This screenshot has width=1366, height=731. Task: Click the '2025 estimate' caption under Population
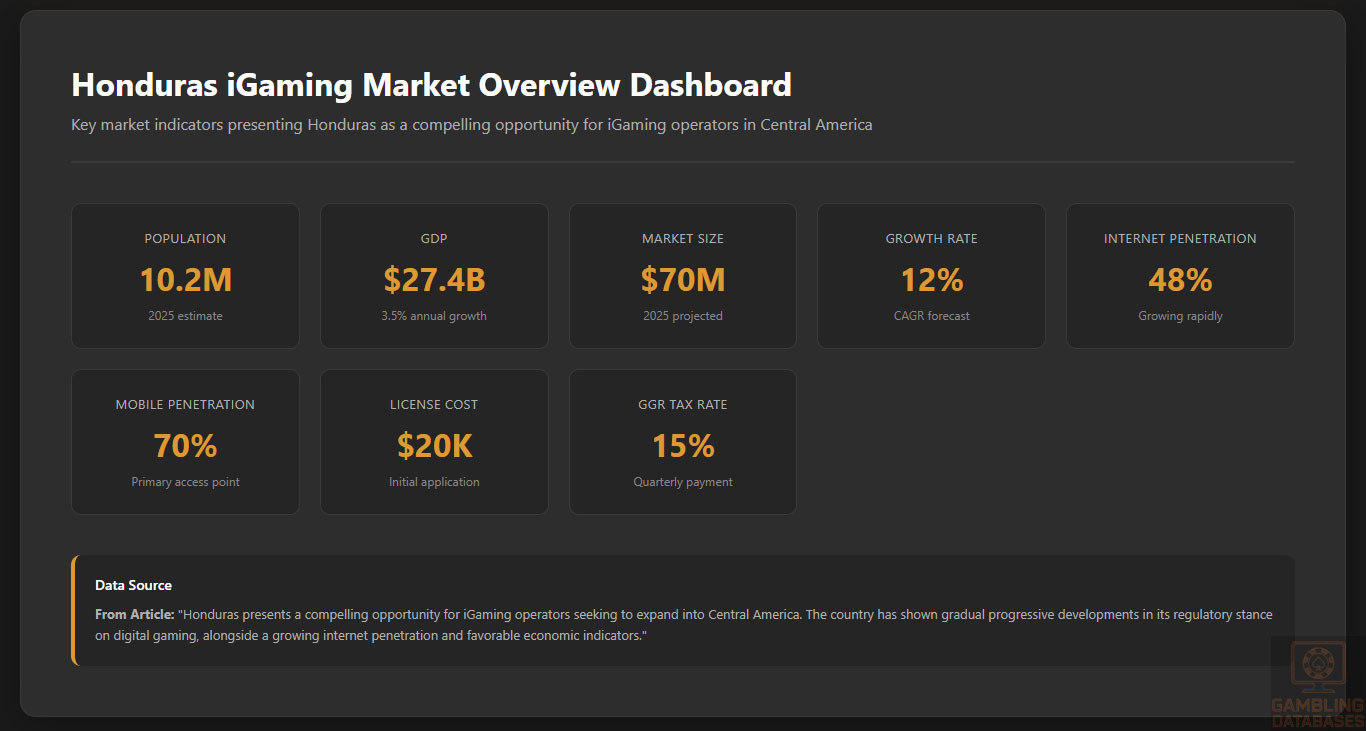pos(185,316)
